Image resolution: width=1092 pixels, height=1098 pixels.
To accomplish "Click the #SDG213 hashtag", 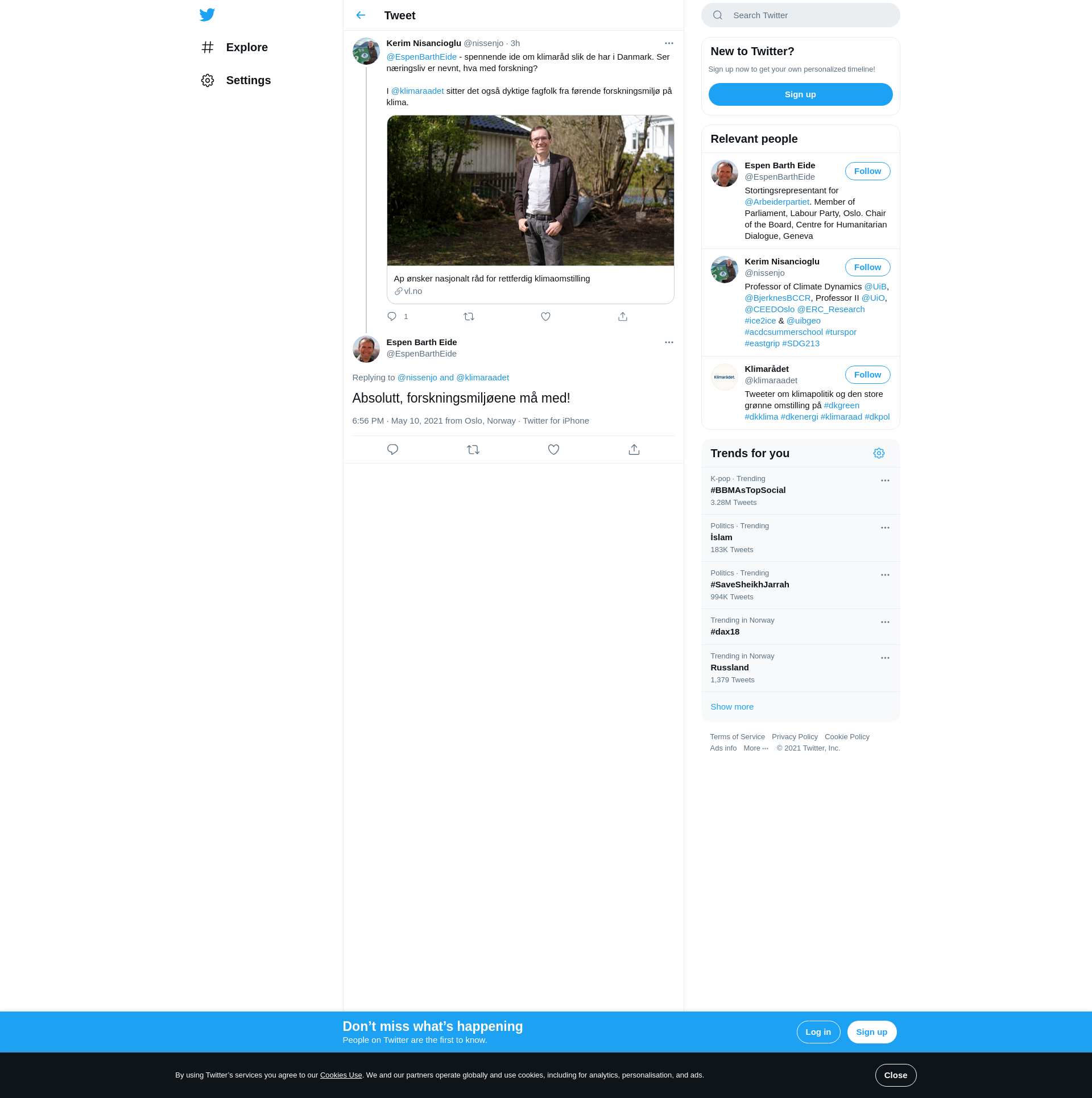I will click(x=801, y=343).
